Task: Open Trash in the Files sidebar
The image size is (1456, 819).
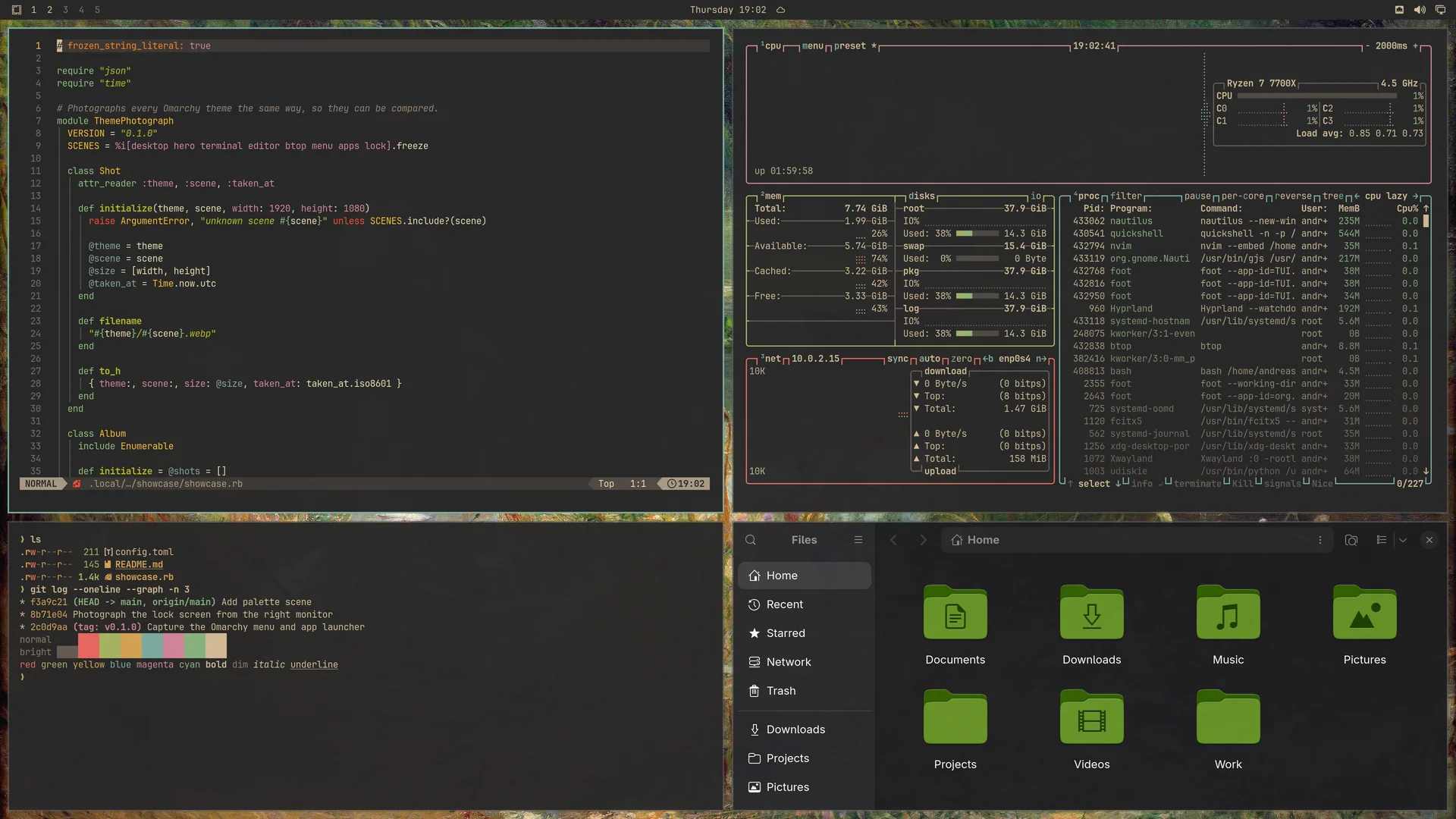Action: [x=805, y=691]
